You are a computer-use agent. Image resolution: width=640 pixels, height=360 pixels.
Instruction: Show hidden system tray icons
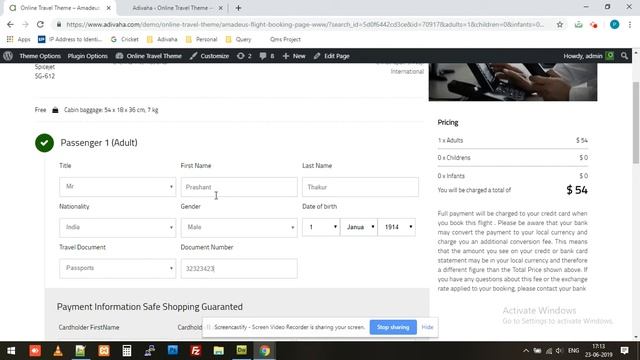pos(526,351)
